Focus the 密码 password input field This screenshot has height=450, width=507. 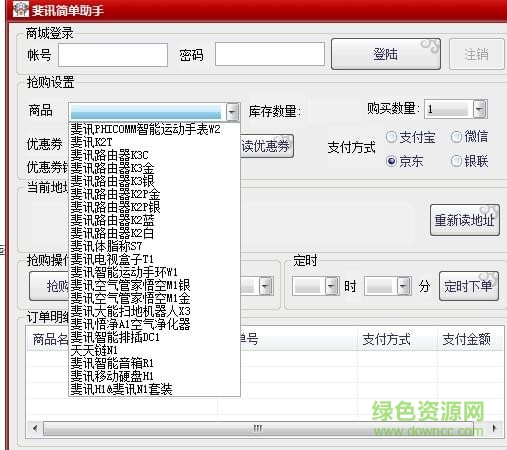(x=270, y=54)
